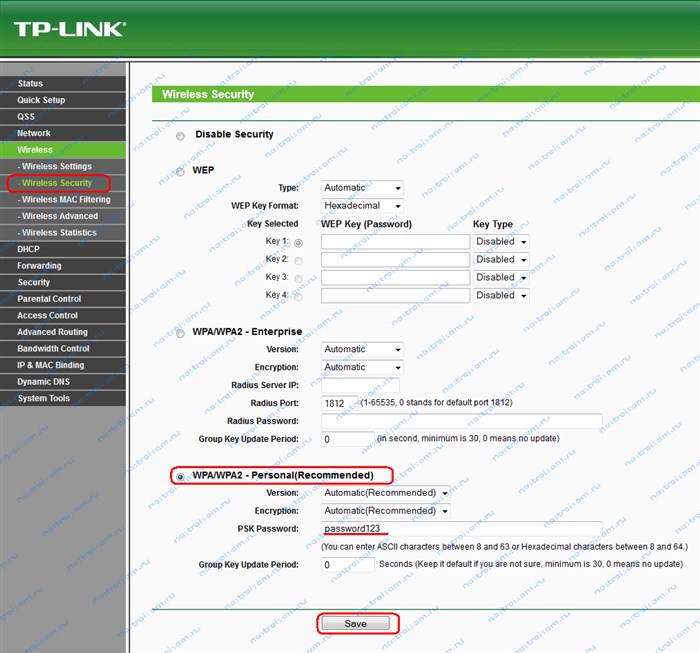This screenshot has height=653, width=700.
Task: Choose the WPA/WPA2 - Enterprise radio button
Action: (180, 333)
